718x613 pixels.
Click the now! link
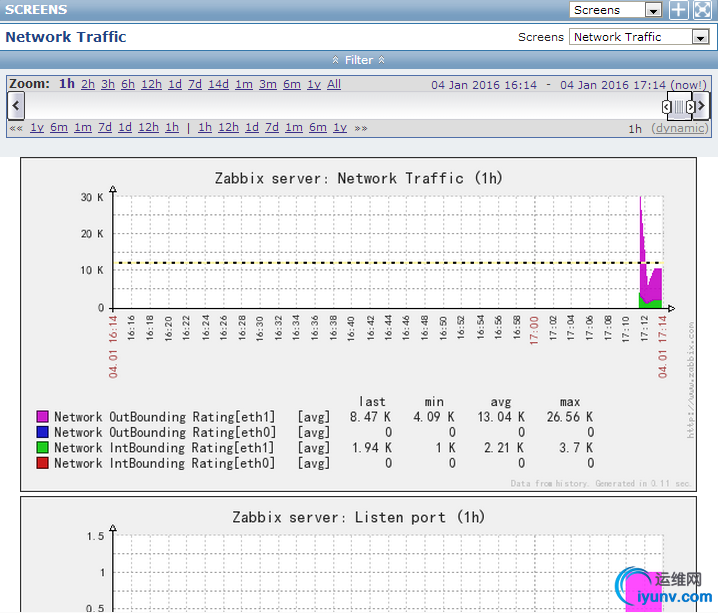tap(688, 85)
